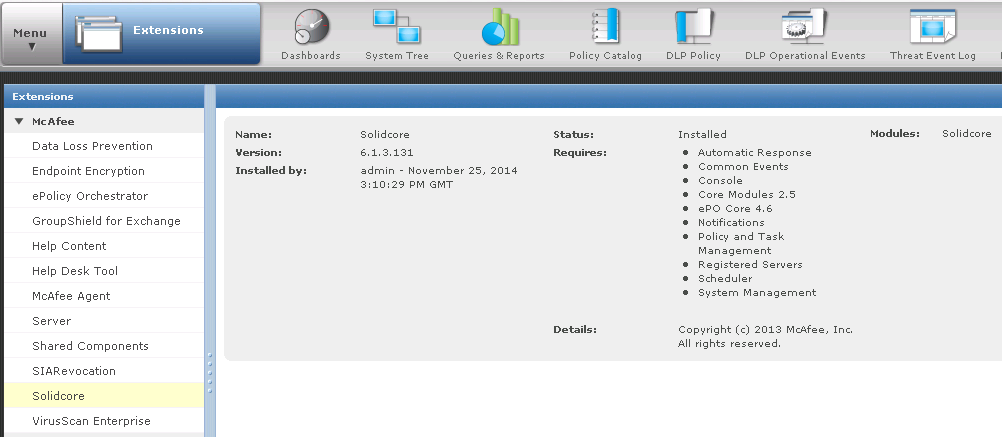Open the Threat Event Log icon

[933, 27]
